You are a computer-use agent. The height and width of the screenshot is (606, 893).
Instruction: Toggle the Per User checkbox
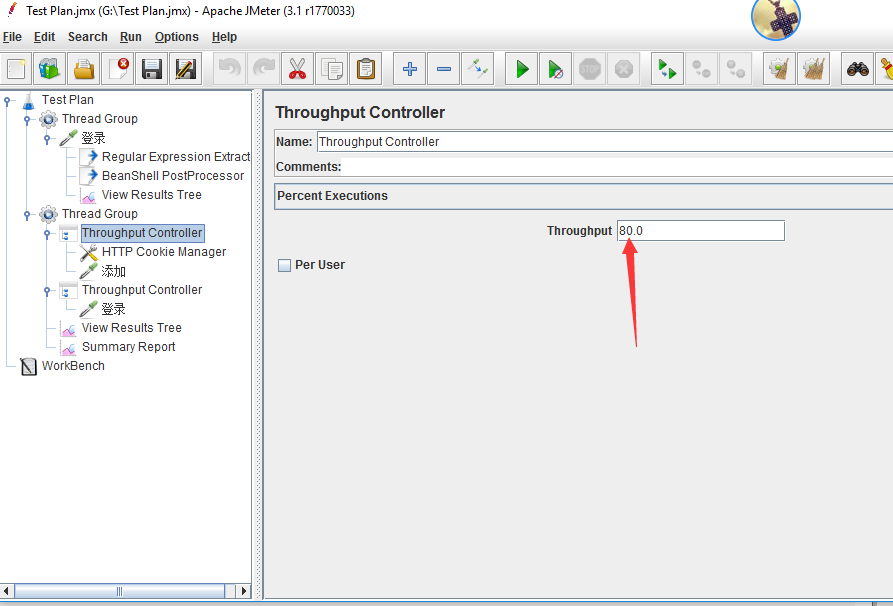coord(284,265)
